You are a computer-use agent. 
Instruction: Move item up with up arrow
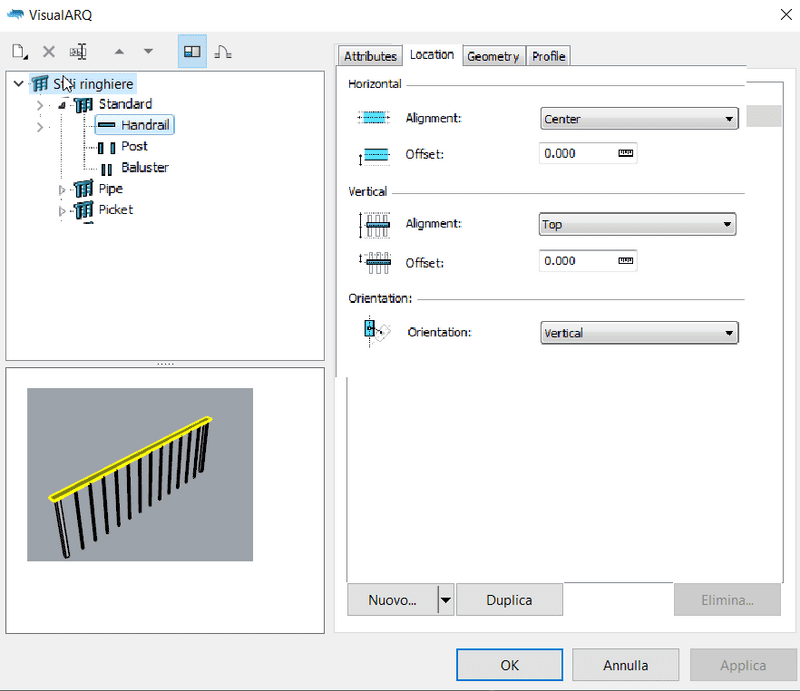coord(119,52)
